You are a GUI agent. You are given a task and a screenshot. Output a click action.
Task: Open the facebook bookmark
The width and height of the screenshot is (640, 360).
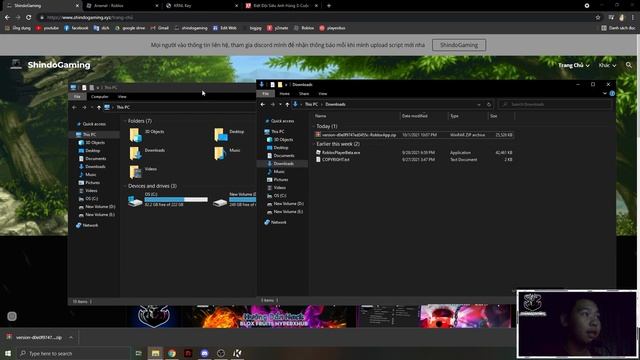pos(76,28)
